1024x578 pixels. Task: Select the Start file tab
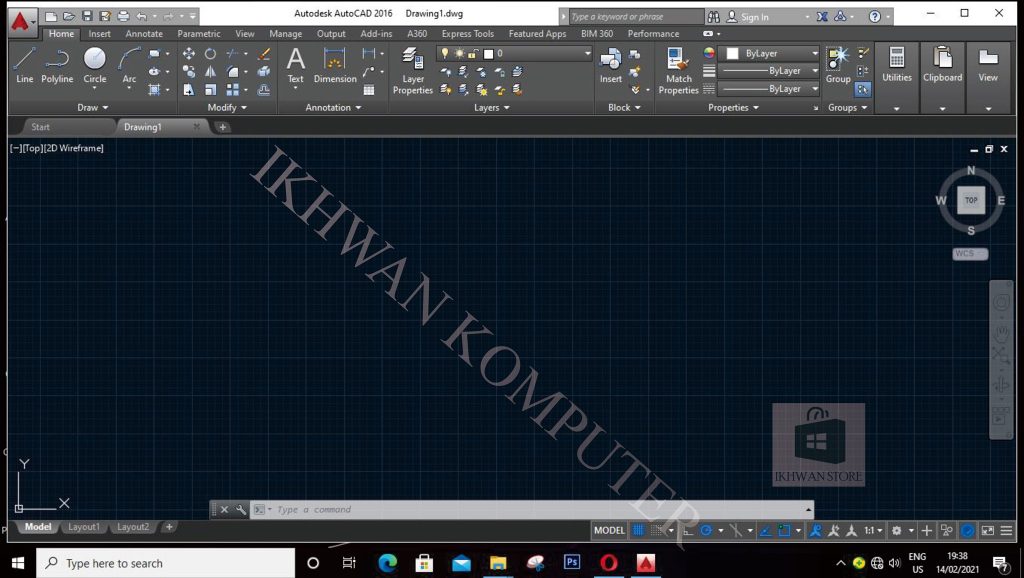[x=40, y=127]
